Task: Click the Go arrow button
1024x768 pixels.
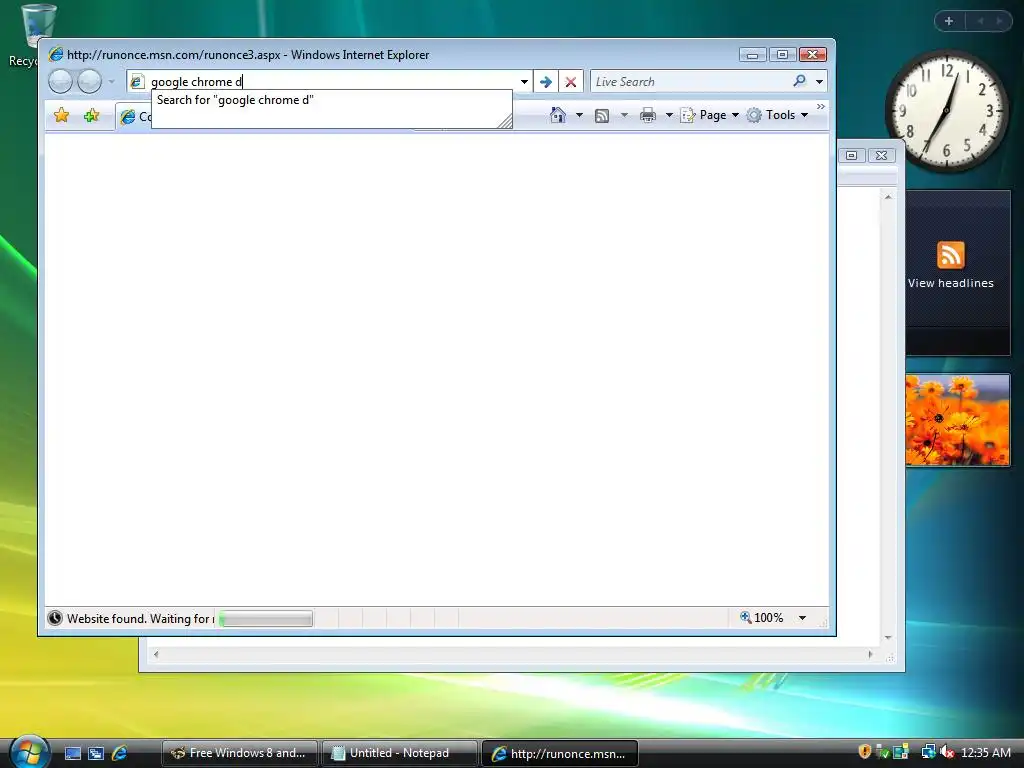Action: coord(546,82)
